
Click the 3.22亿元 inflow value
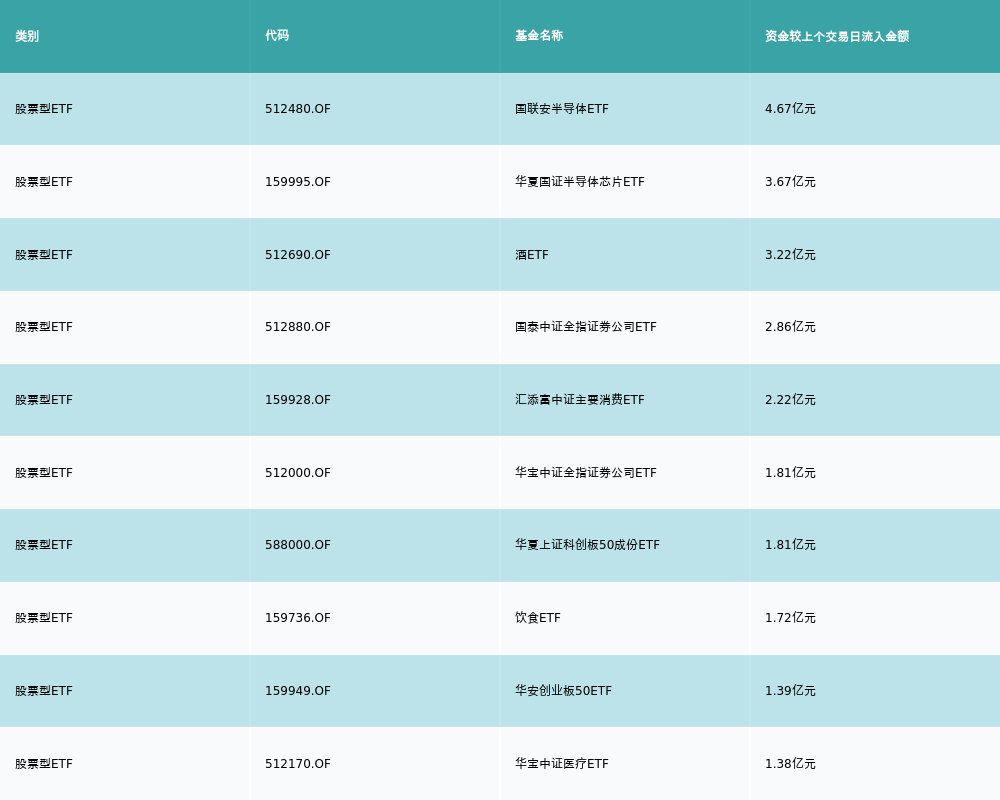tap(790, 255)
